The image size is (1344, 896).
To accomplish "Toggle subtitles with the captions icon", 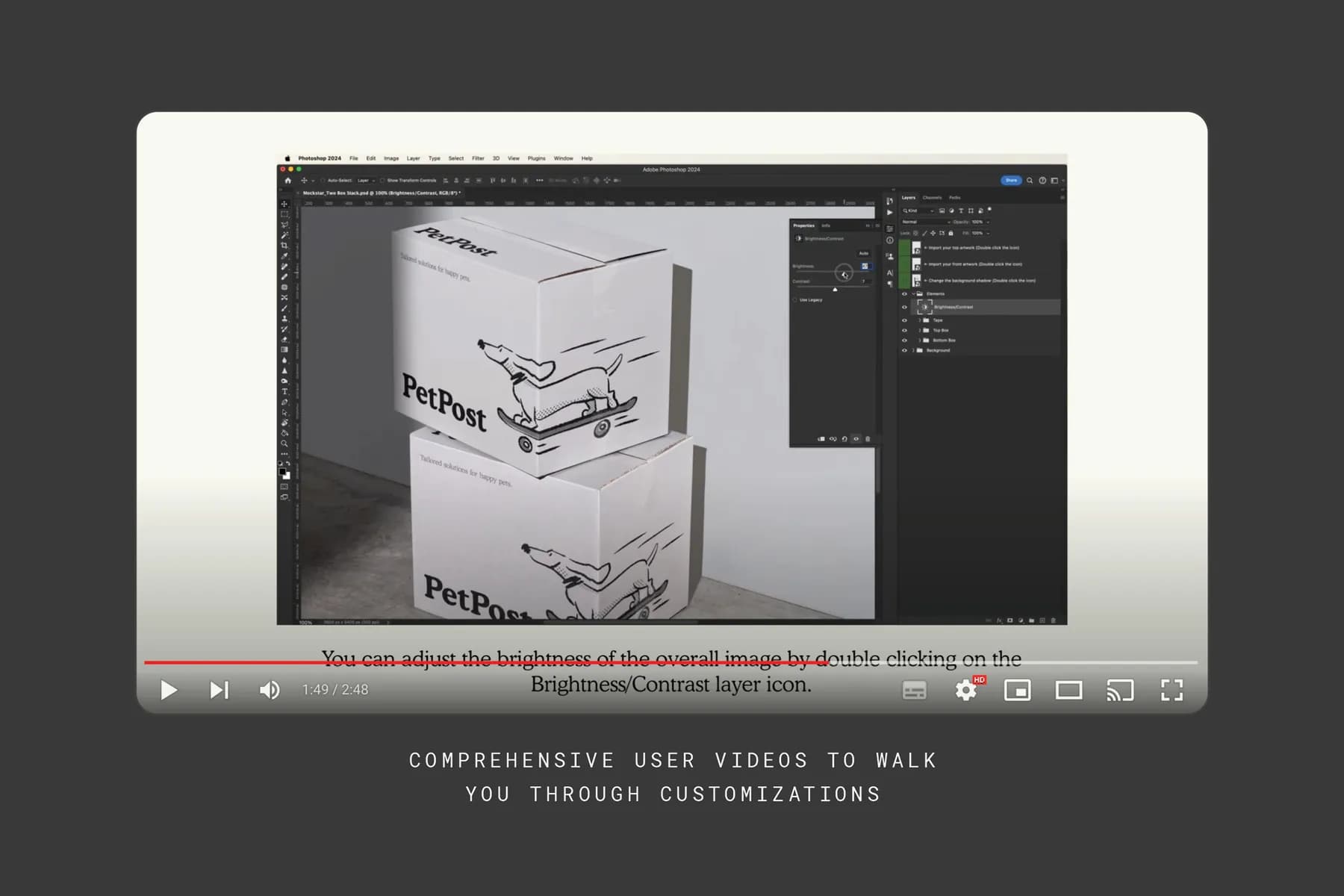I will coord(915,690).
